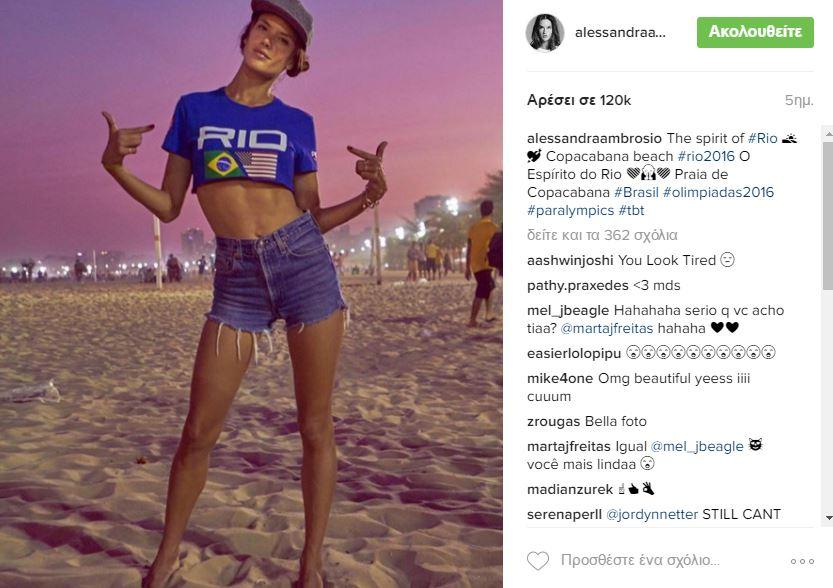Image resolution: width=833 pixels, height=588 pixels.
Task: Open the alessandraa... username in the header
Action: [620, 32]
